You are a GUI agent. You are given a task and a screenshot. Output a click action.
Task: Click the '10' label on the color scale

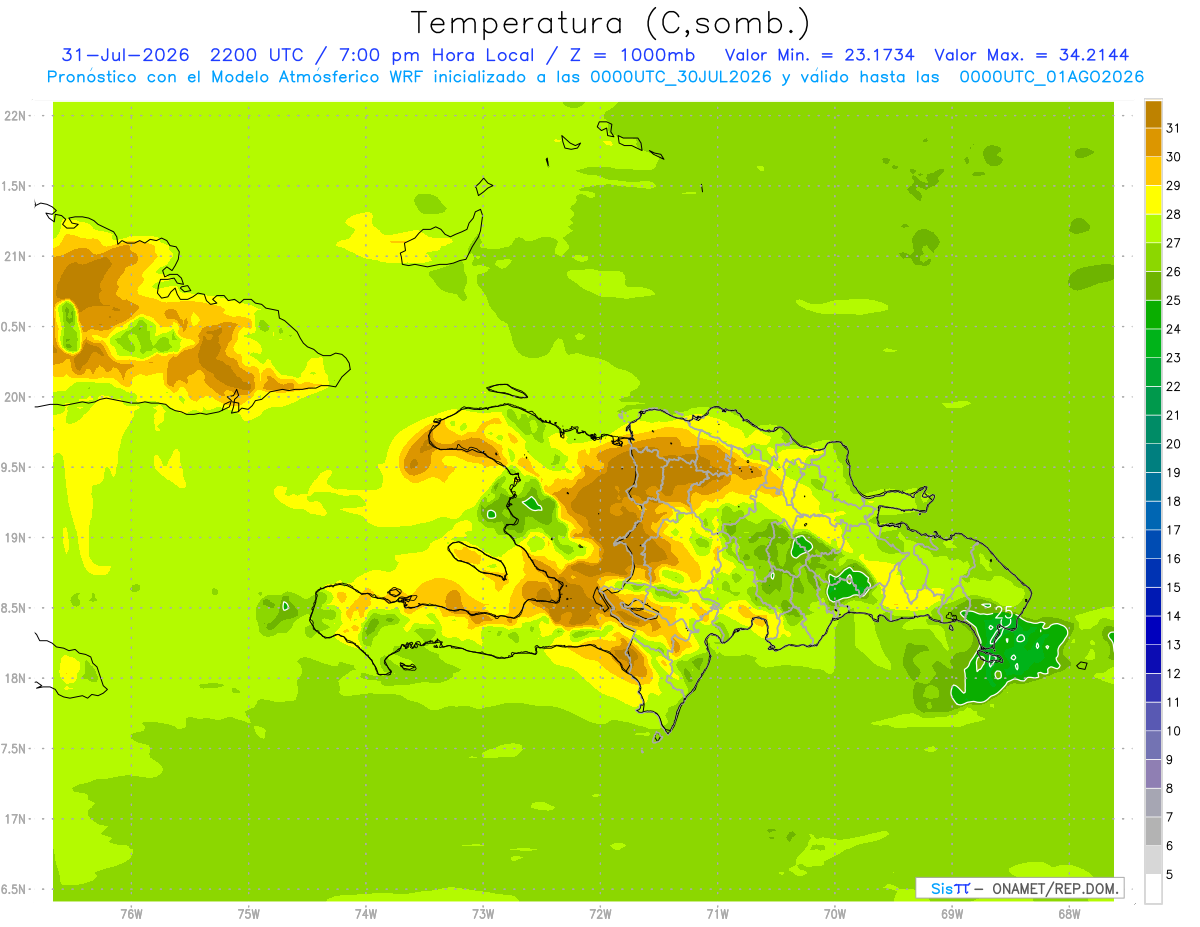(1174, 731)
